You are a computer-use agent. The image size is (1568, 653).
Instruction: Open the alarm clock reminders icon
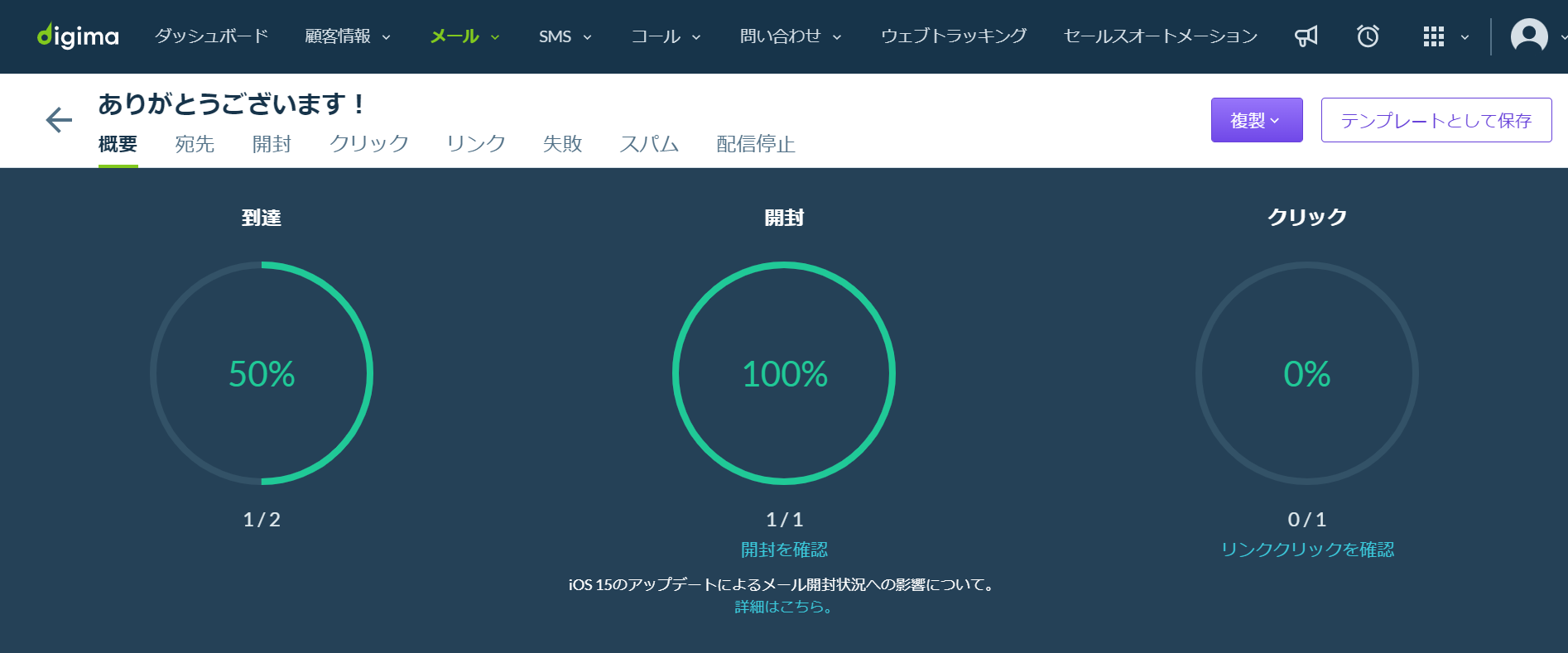pyautogui.click(x=1368, y=36)
